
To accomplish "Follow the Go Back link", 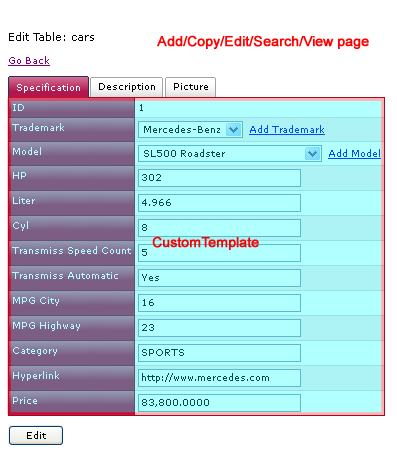I will click(x=29, y=61).
